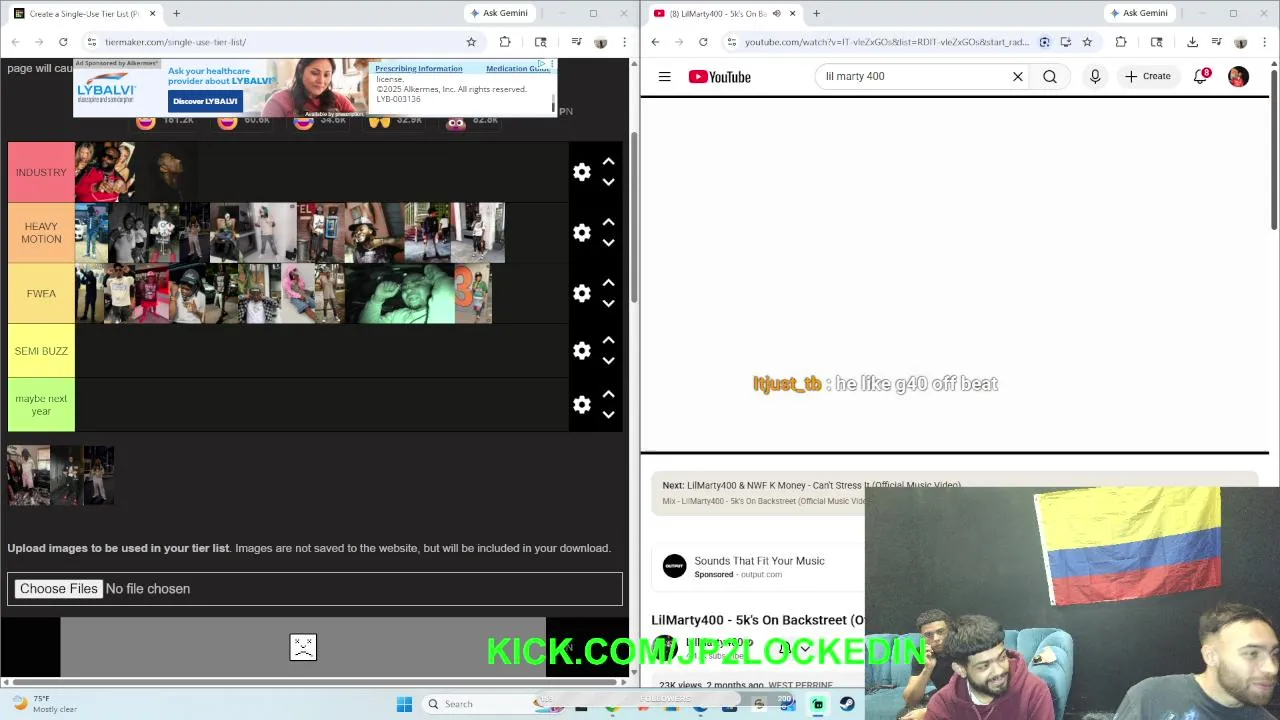Open new tab in YouTube window

pyautogui.click(x=816, y=14)
